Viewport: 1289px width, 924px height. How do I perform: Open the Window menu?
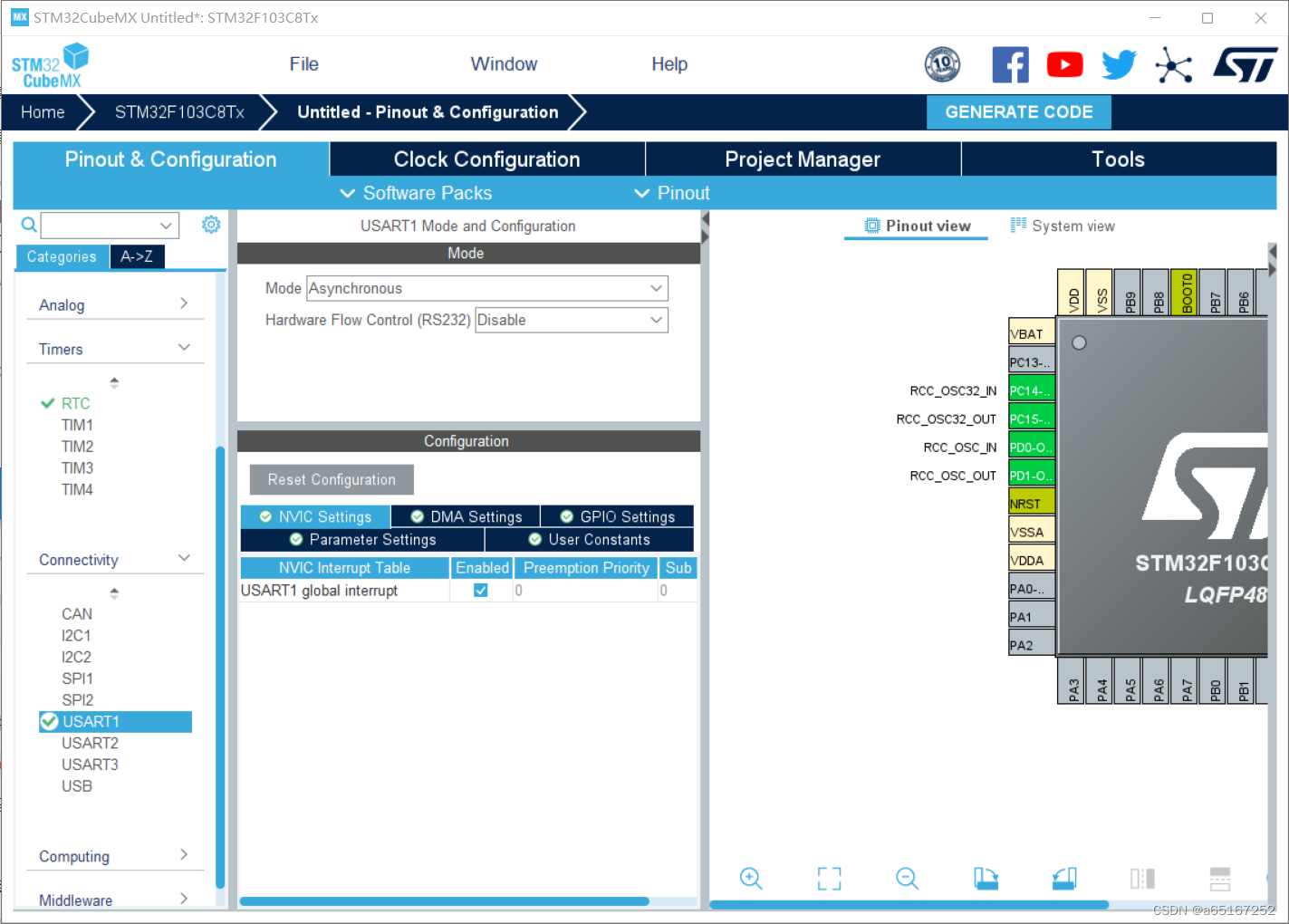[504, 64]
